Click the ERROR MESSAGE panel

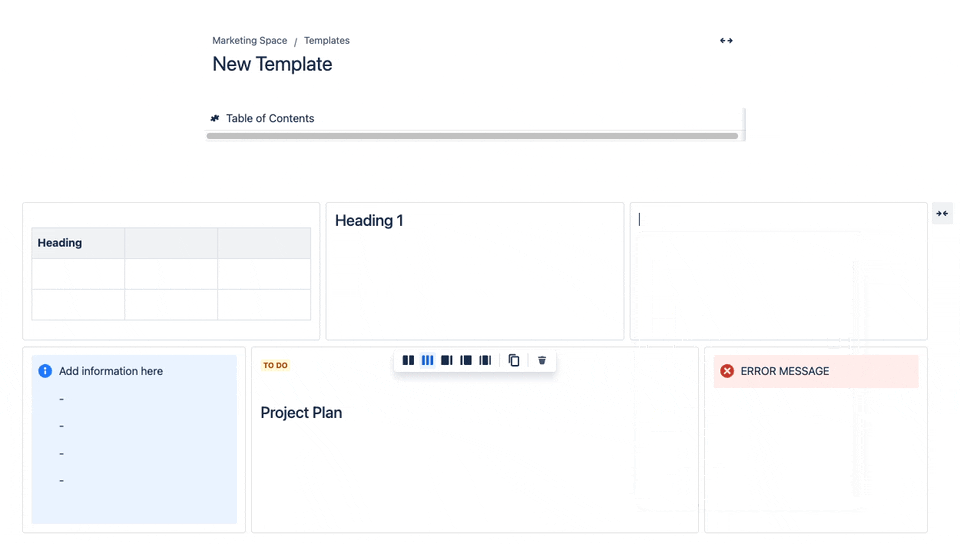(x=816, y=371)
